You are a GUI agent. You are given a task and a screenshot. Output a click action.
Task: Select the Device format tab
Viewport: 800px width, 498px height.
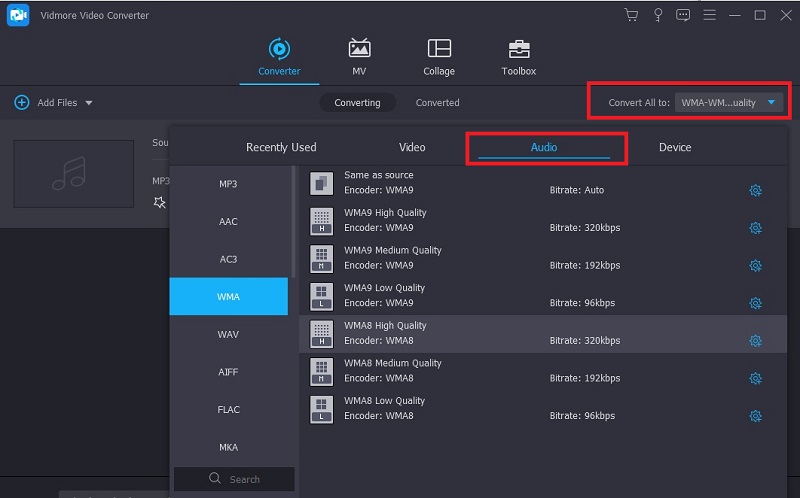(x=675, y=147)
